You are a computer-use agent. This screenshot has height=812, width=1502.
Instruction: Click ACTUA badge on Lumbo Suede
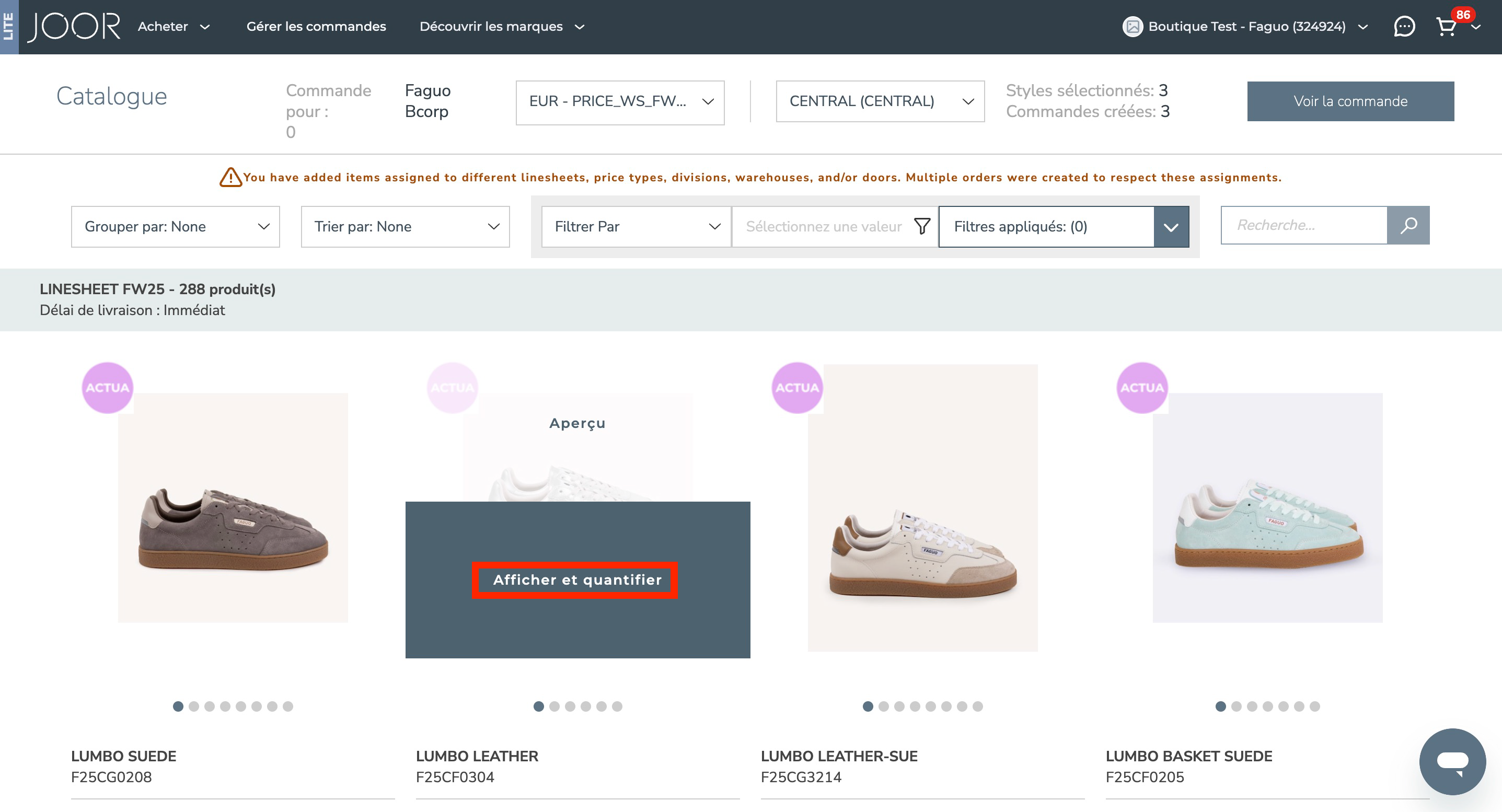(x=107, y=388)
